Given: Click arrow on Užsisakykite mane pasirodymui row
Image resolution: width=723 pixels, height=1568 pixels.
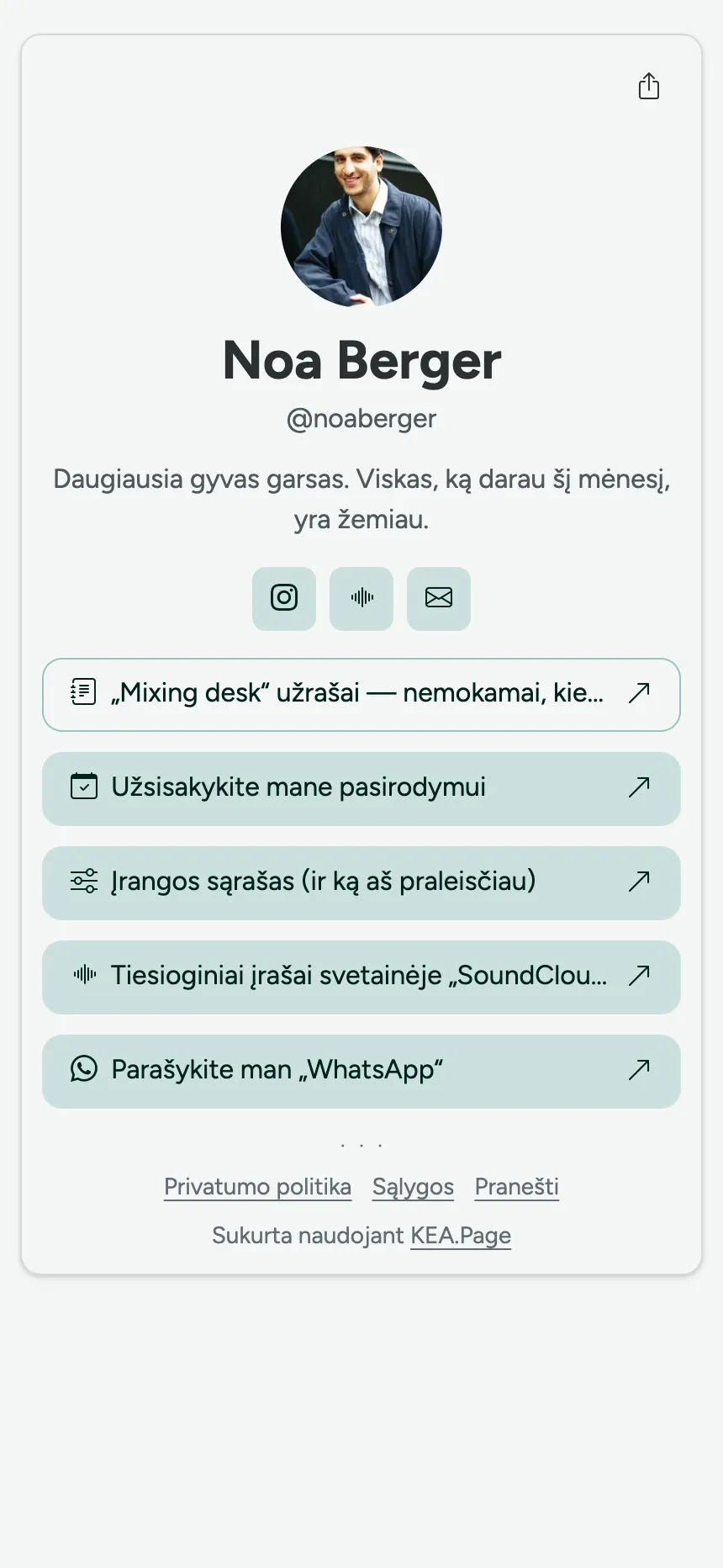Looking at the screenshot, I should [639, 787].
